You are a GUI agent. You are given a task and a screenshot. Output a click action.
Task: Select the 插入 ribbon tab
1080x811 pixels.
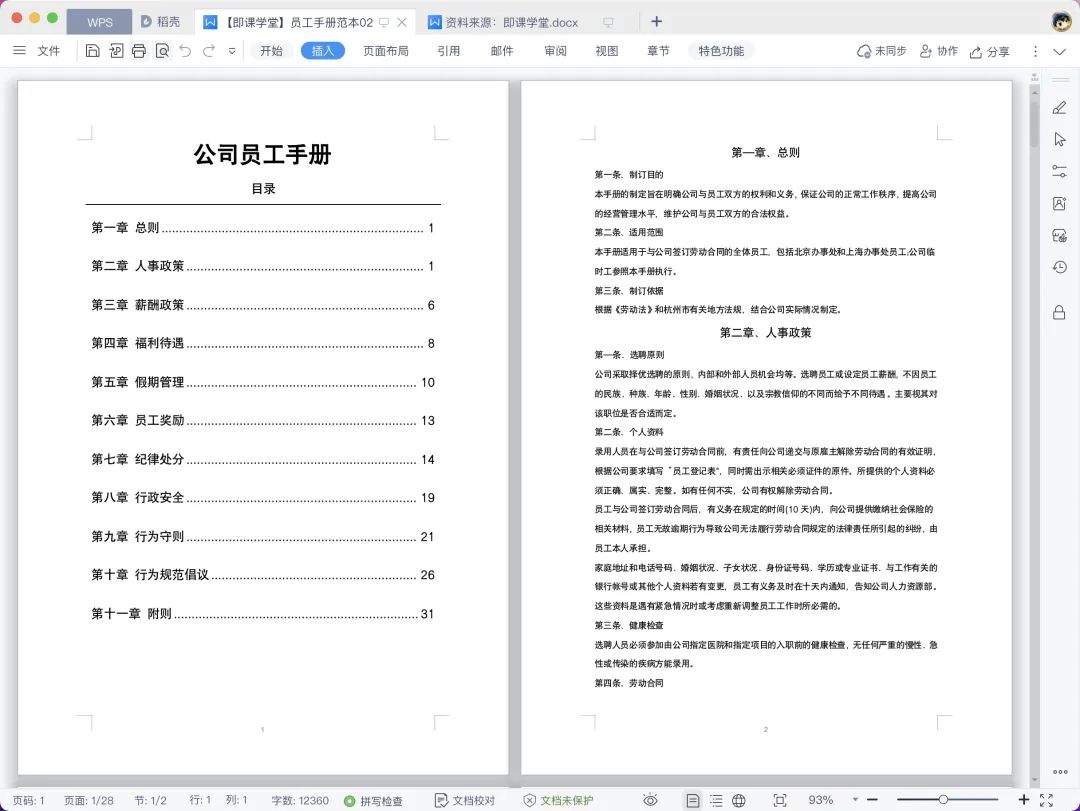322,51
